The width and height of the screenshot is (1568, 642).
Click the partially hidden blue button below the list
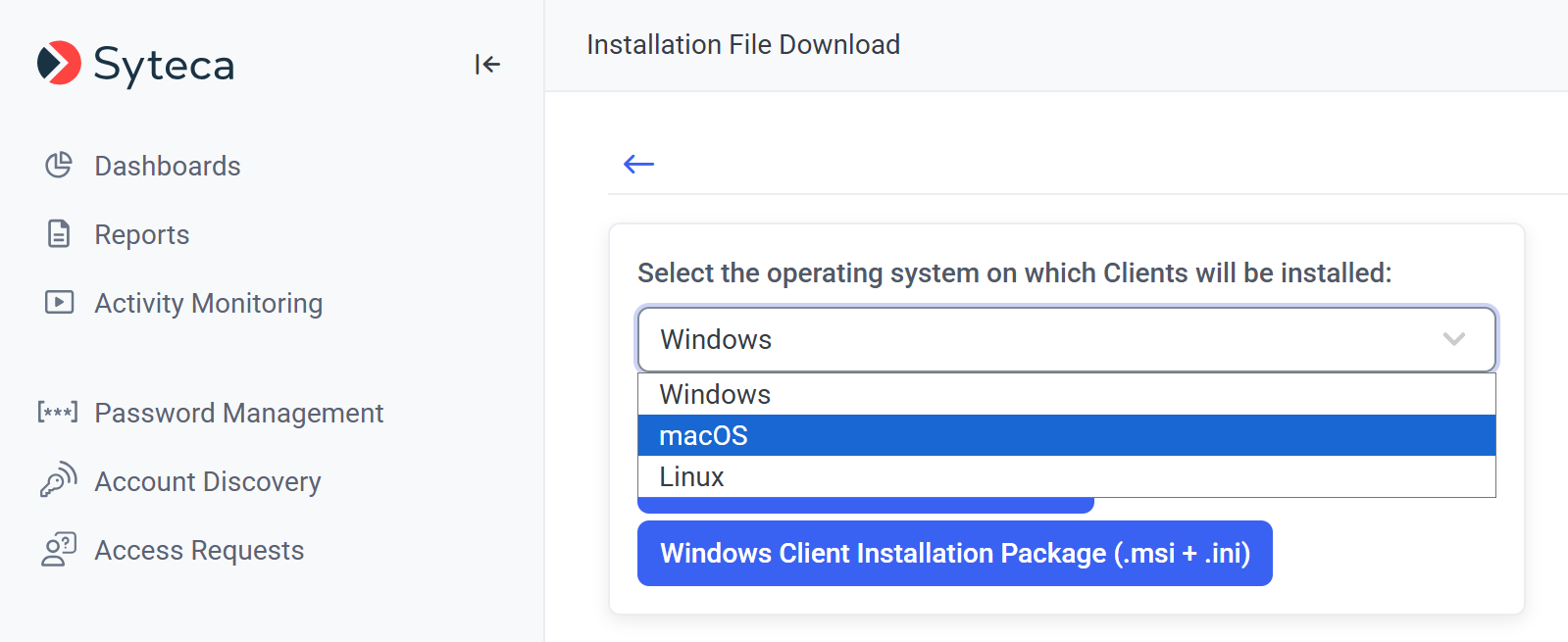[865, 506]
